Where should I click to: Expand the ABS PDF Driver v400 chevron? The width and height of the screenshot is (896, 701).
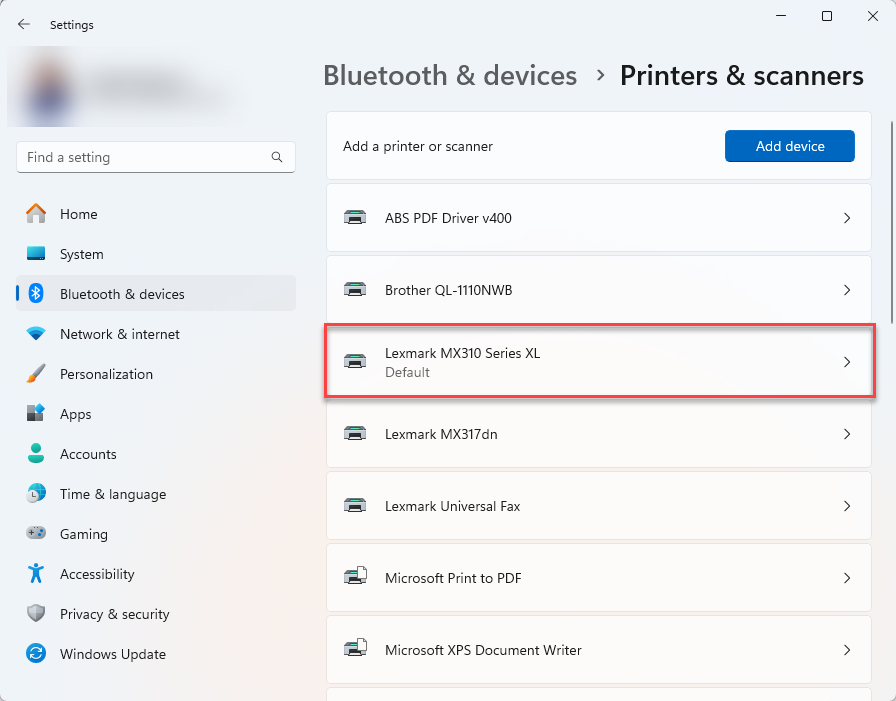click(846, 218)
